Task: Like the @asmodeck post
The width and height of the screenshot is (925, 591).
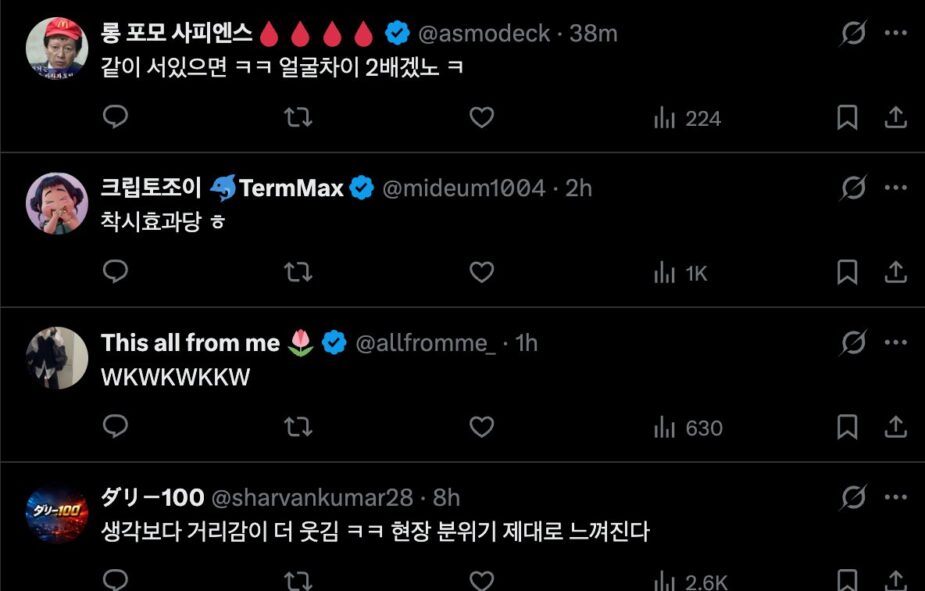Action: [482, 118]
